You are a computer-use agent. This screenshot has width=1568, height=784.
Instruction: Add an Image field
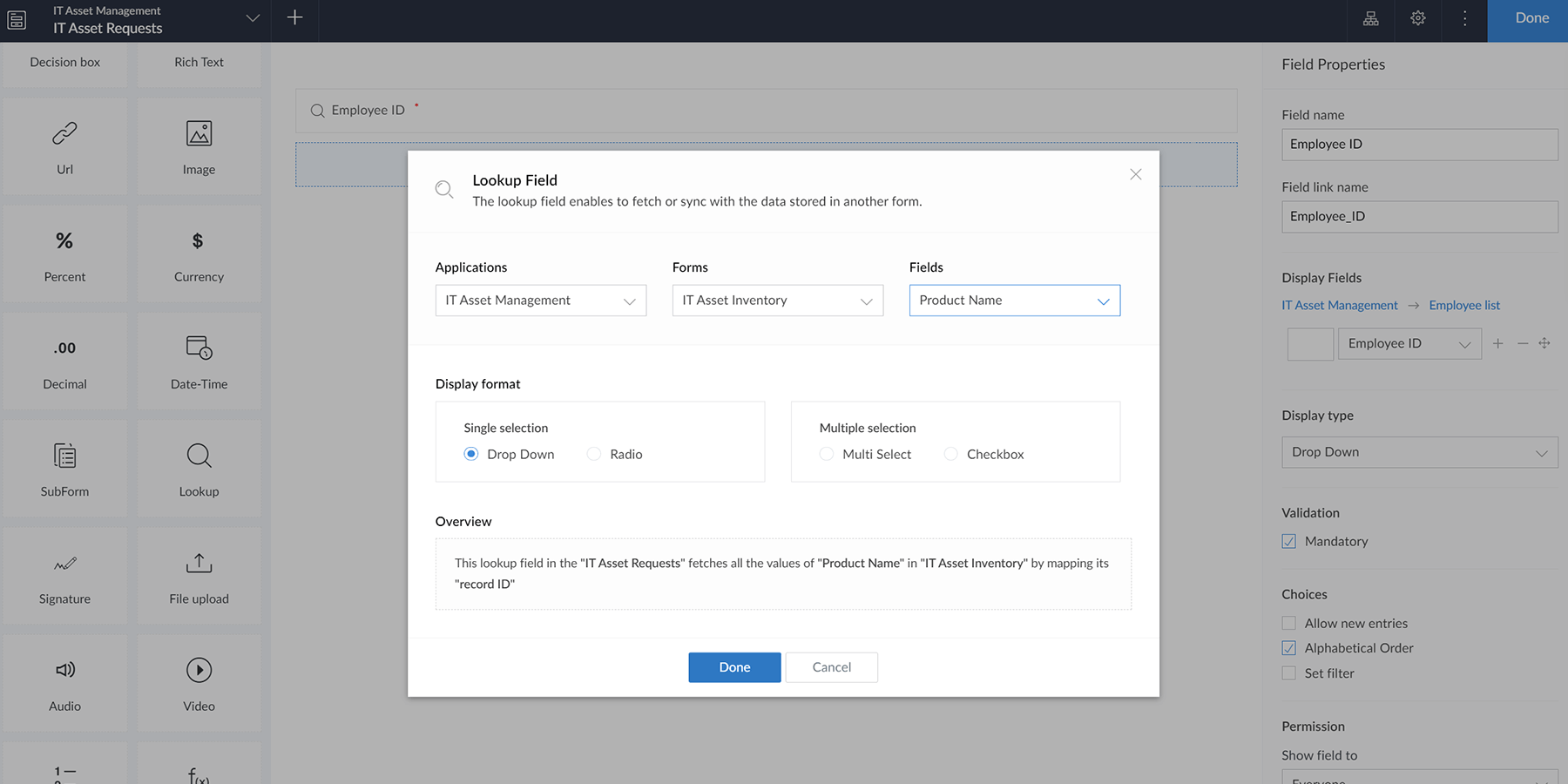tap(199, 145)
